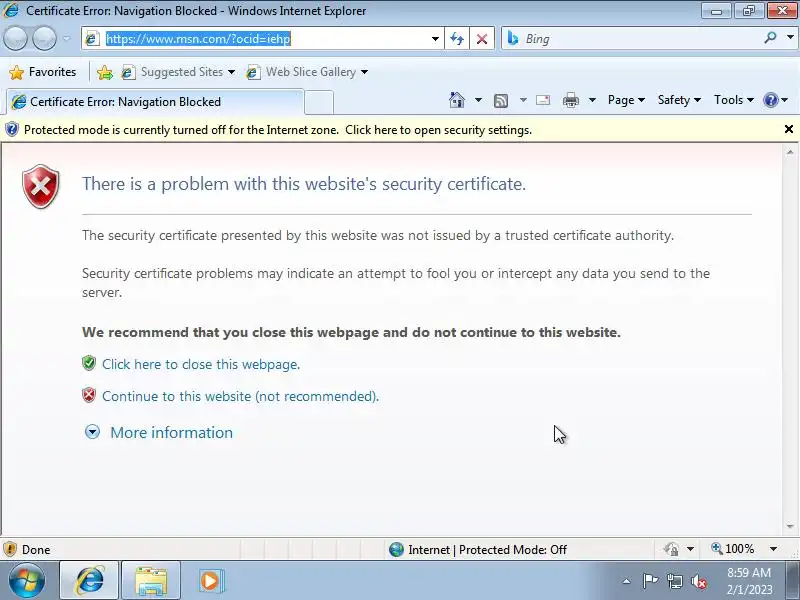Image resolution: width=800 pixels, height=600 pixels.
Task: Click the link to close this webpage
Action: [x=201, y=364]
